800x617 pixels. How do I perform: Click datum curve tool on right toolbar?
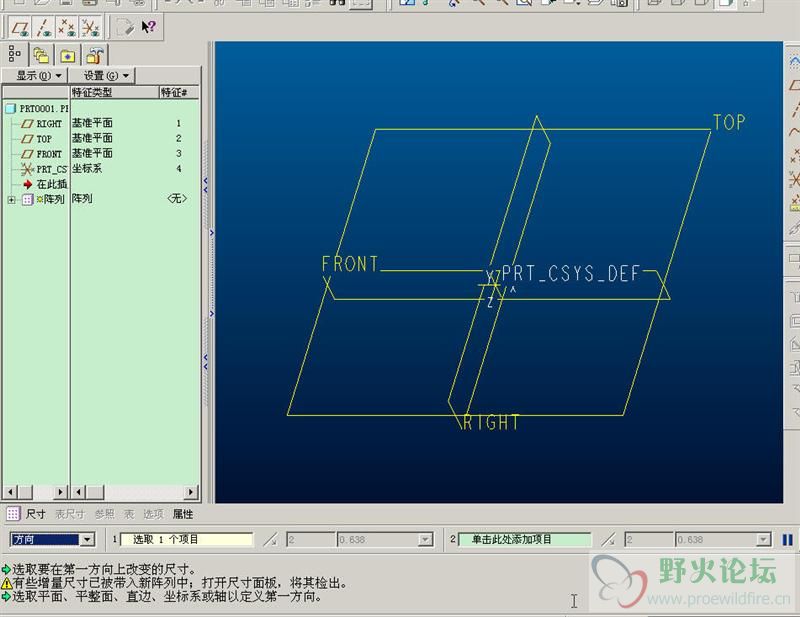[794, 132]
